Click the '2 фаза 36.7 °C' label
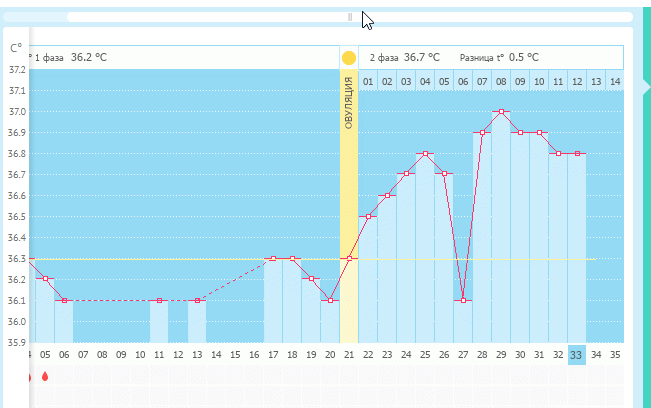This screenshot has height=408, width=651. click(x=406, y=57)
